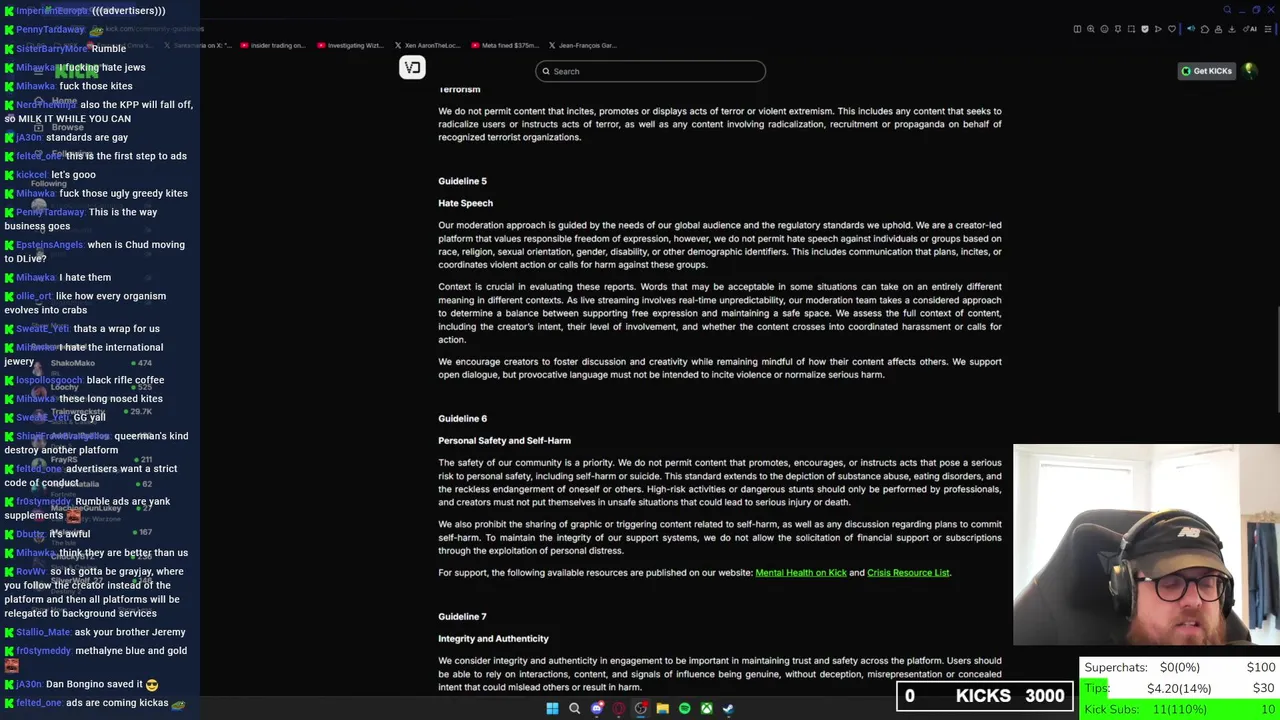1280x720 pixels.
Task: Open Windows taskbar search
Action: pos(574,708)
